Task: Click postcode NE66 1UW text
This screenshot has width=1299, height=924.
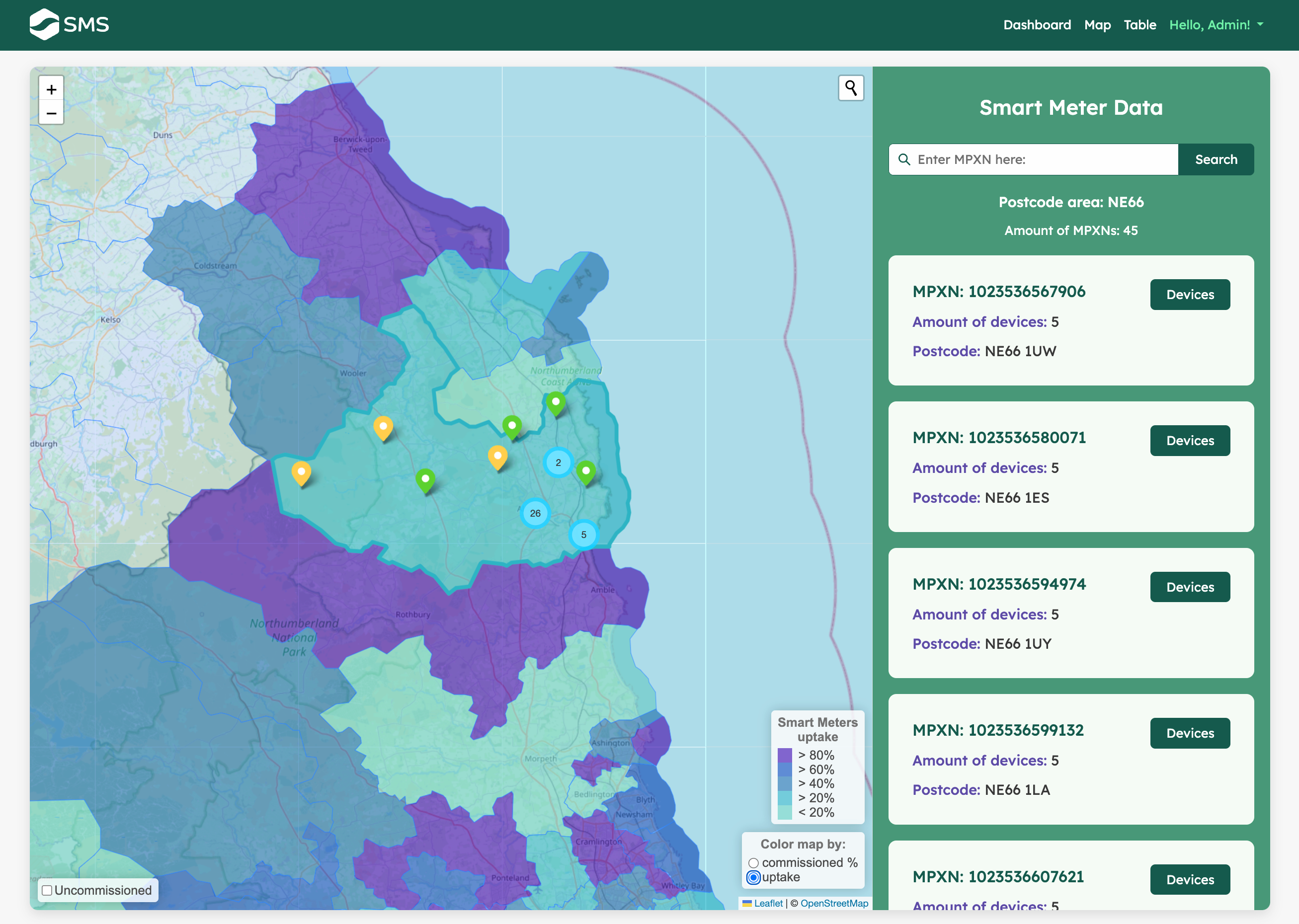Action: pos(1020,351)
